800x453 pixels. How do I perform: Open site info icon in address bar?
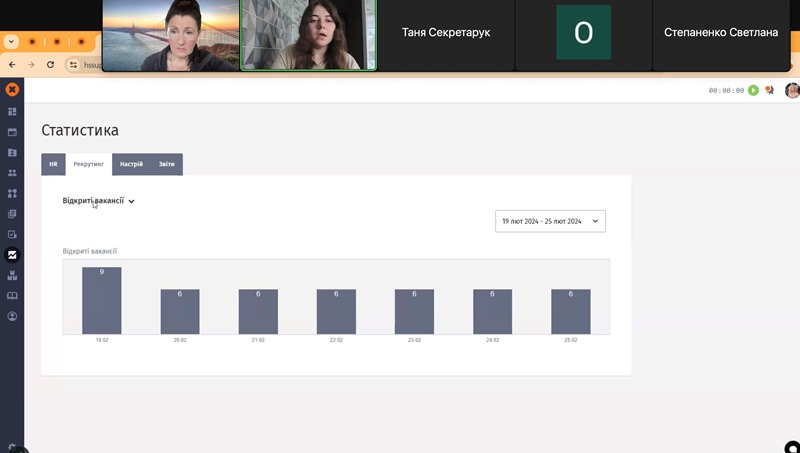tap(73, 65)
